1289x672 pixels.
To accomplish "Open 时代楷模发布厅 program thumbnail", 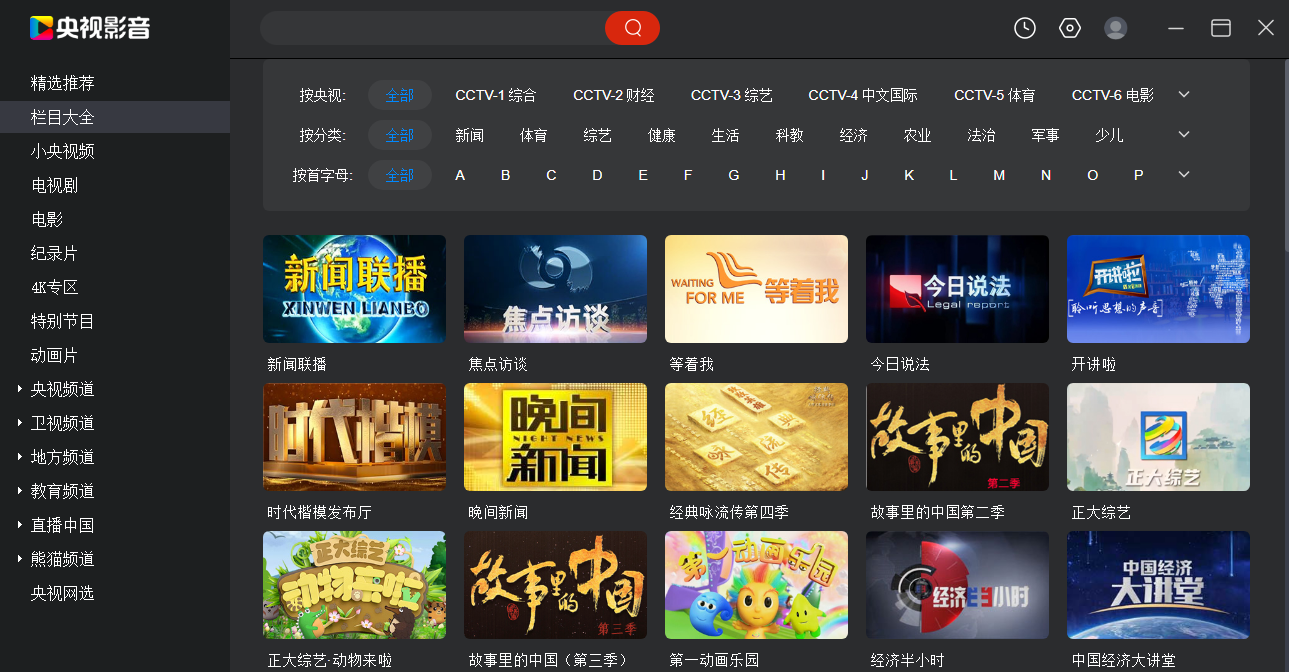I will (354, 437).
